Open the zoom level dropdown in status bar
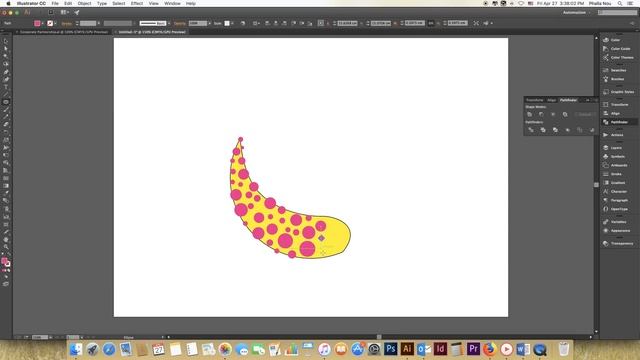Image resolution: width=640 pixels, height=360 pixels. click(x=51, y=337)
